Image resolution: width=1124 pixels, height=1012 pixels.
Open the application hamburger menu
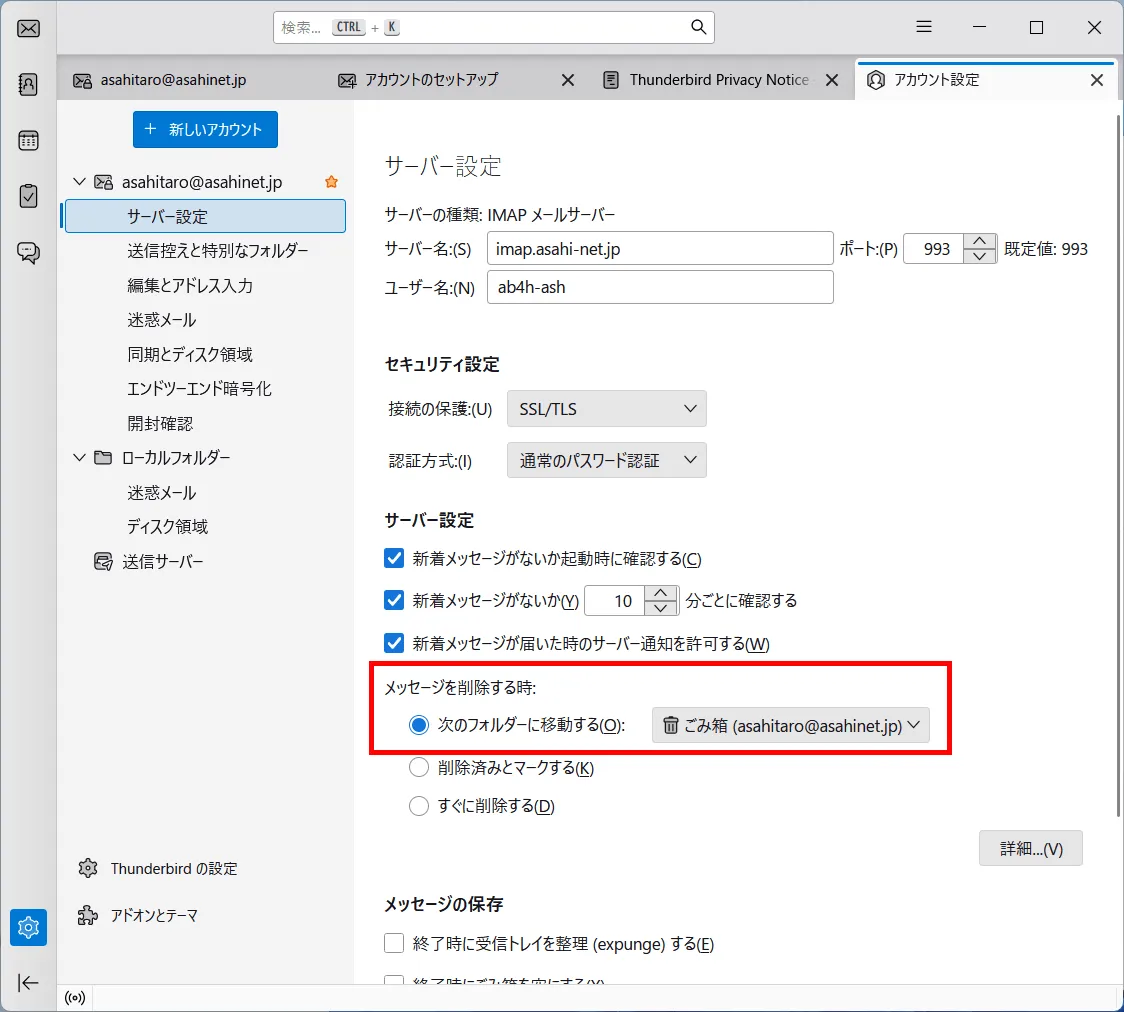923,27
